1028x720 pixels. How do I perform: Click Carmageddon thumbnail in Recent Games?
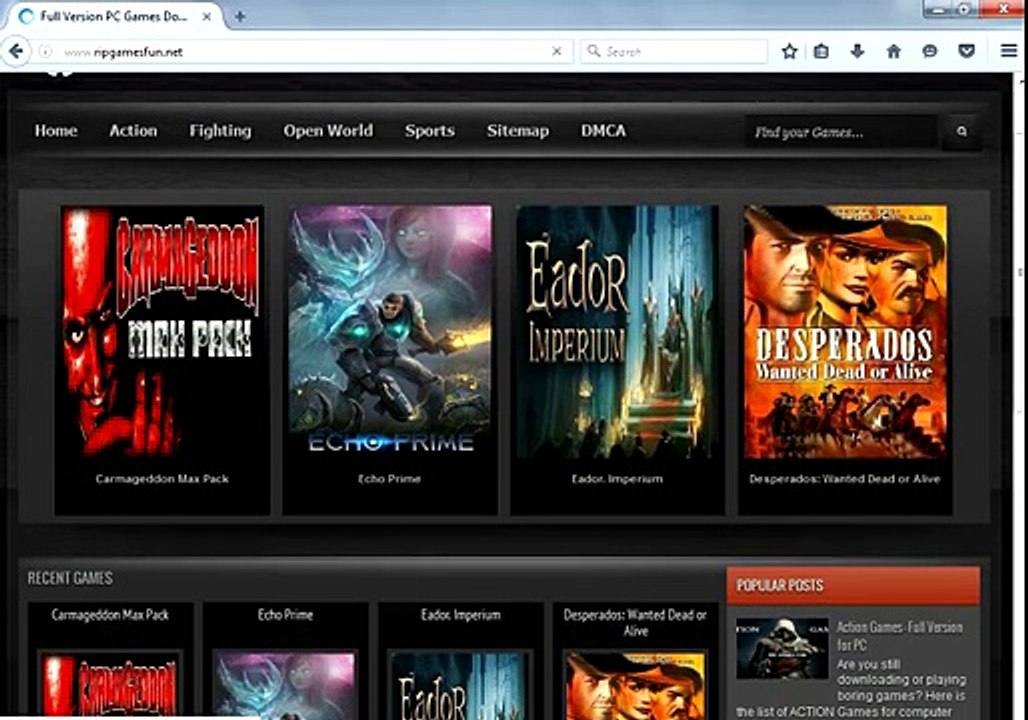[110, 685]
